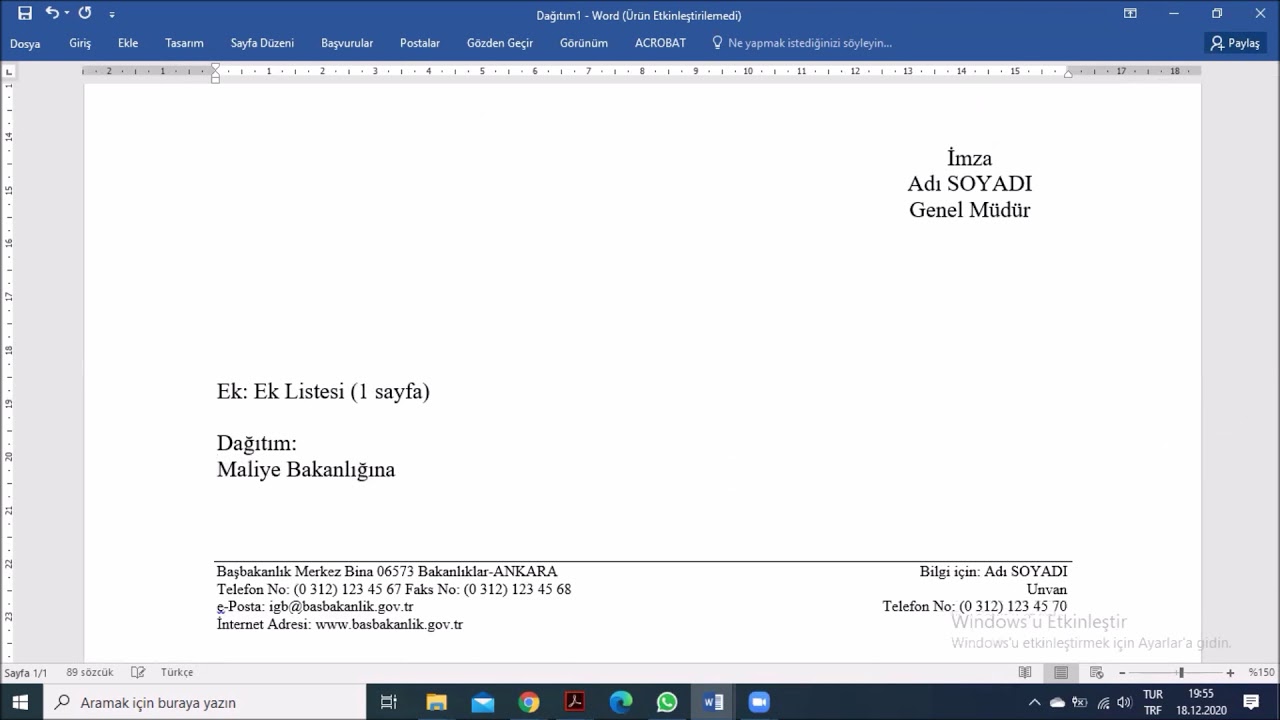Open Task View on the taskbar
The width and height of the screenshot is (1280, 720).
(x=389, y=702)
